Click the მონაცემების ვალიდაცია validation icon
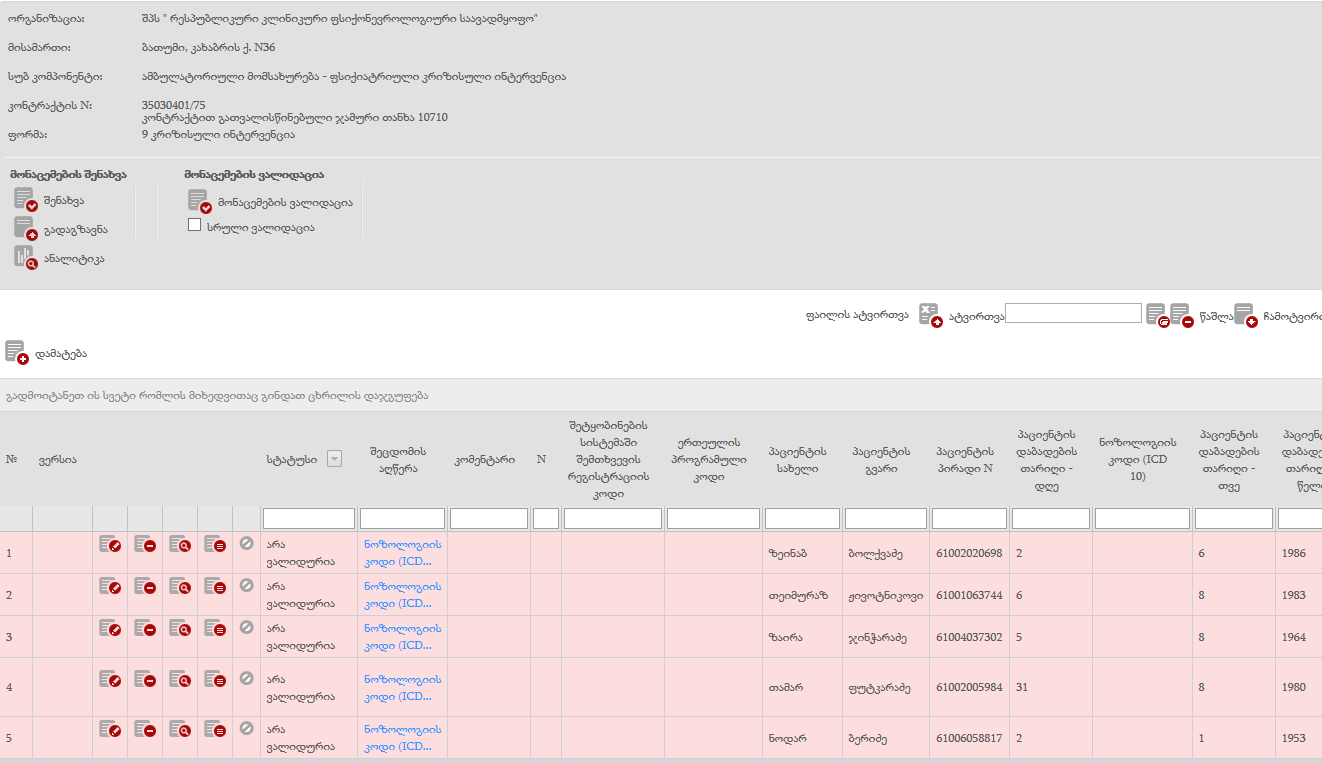Screen dimensions: 1322x763 pyautogui.click(x=199, y=202)
